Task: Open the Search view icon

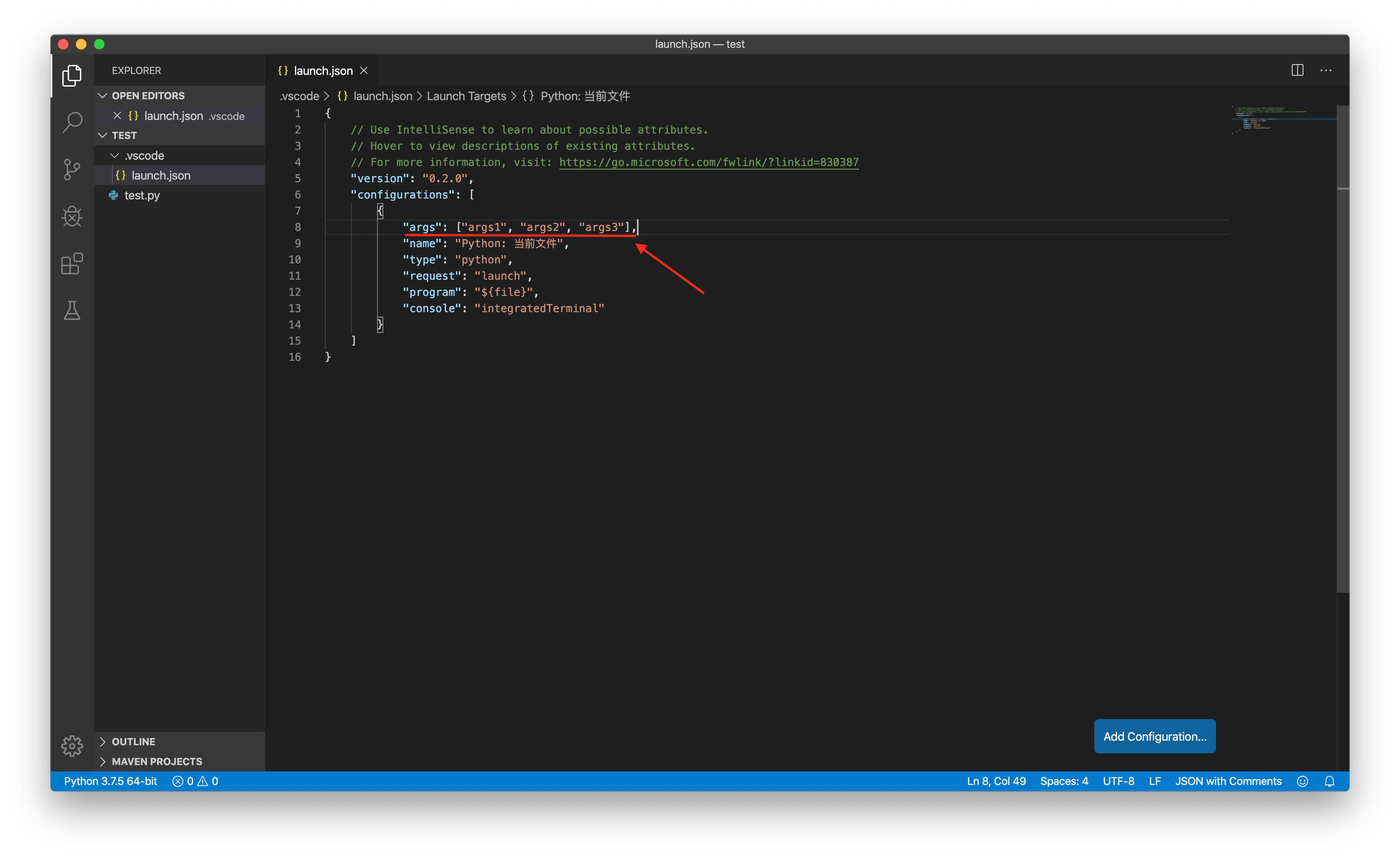Action: [x=72, y=122]
